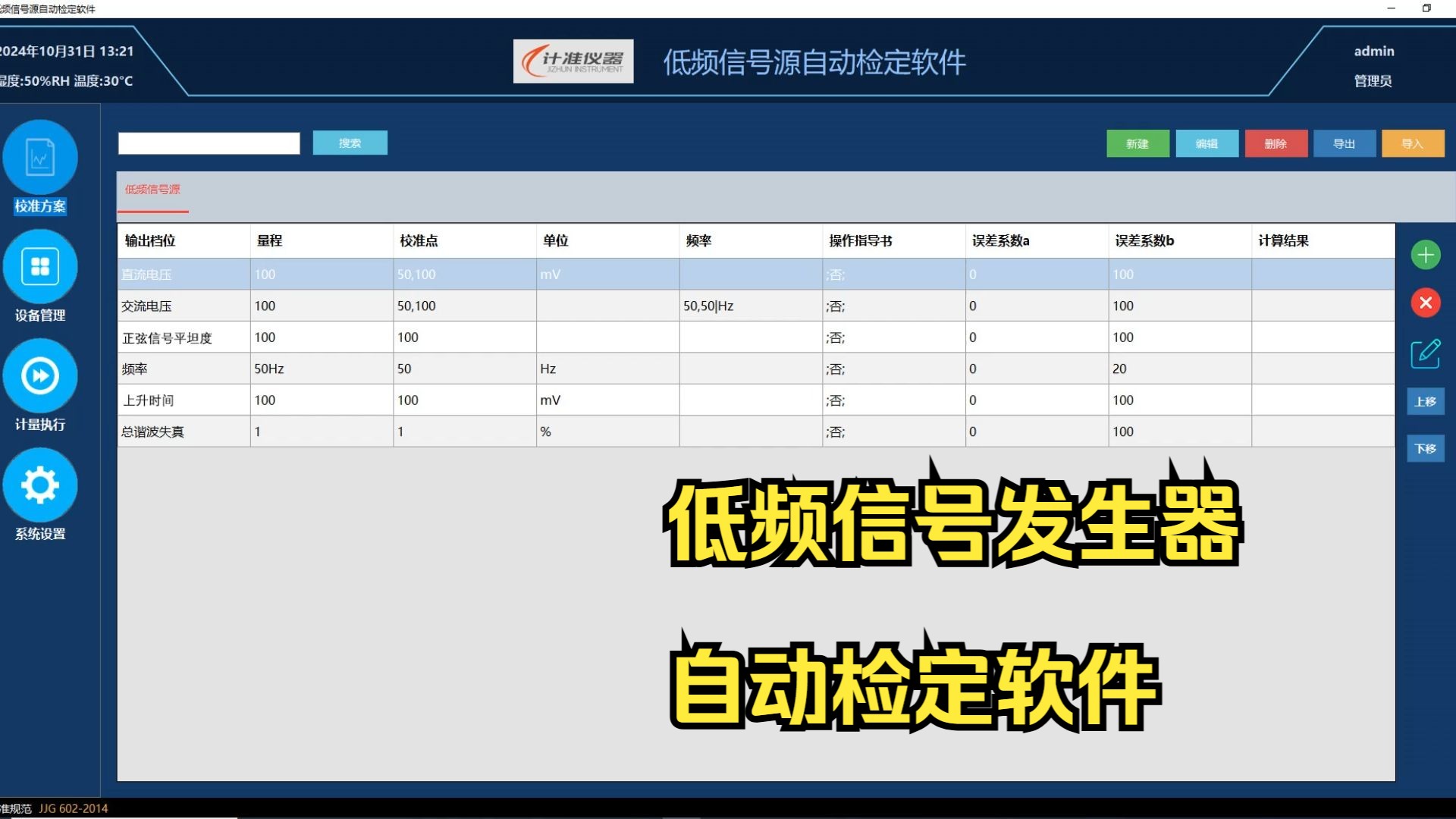The image size is (1456, 819).
Task: Click the 输出档位 column header
Action: pos(184,240)
